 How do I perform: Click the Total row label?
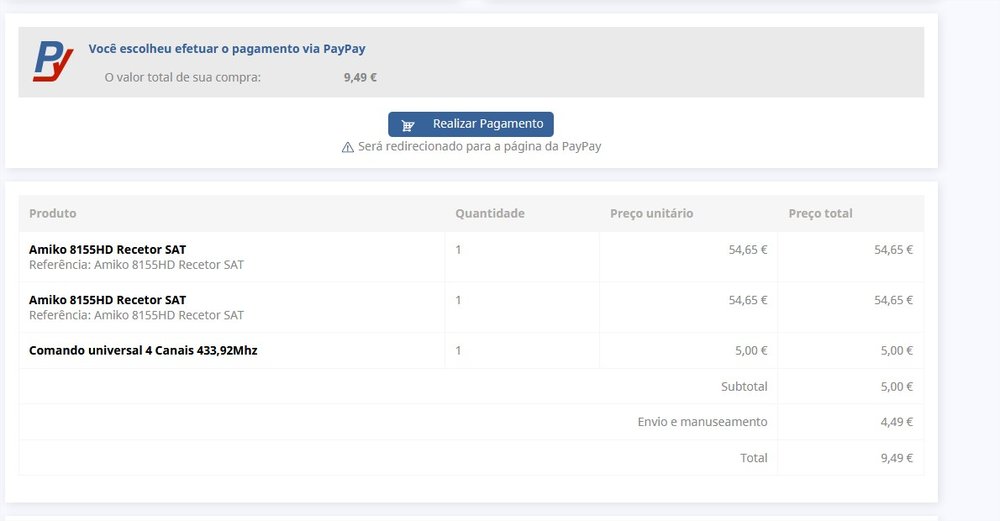coord(753,458)
